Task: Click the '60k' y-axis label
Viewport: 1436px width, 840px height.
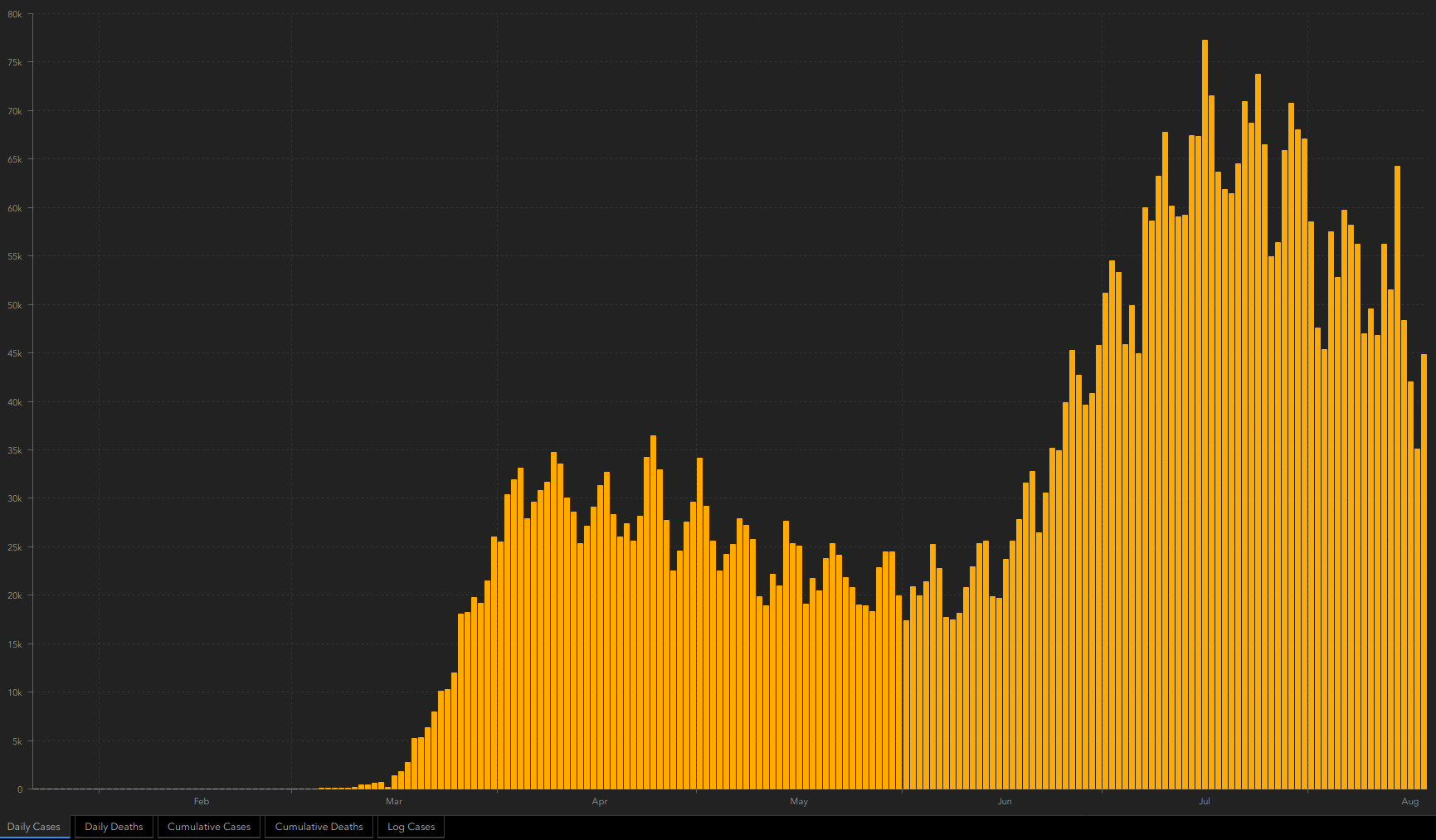Action: (15, 208)
